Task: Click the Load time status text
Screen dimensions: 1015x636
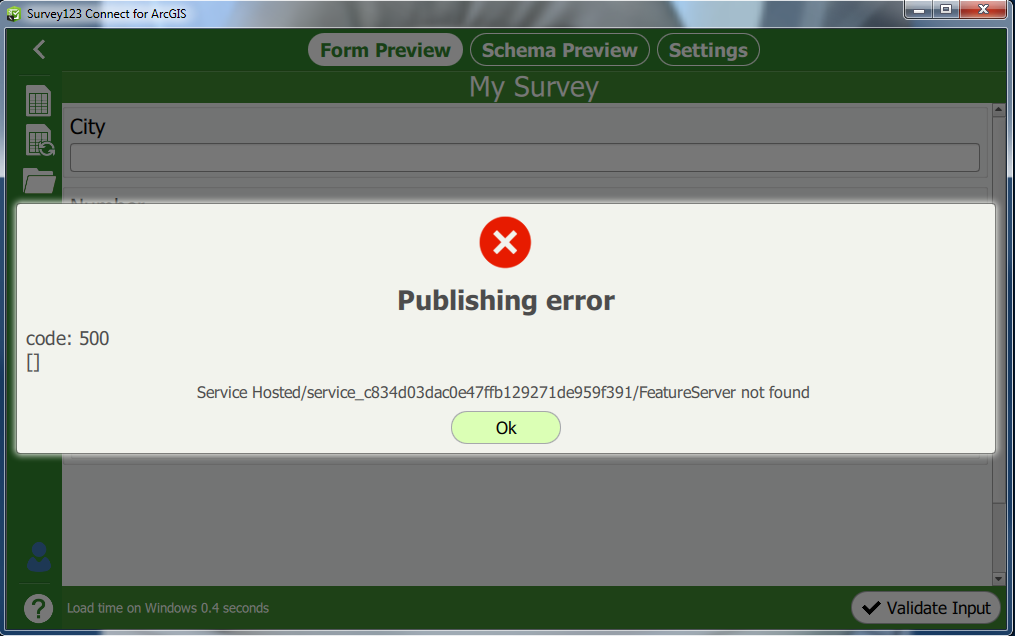Action: coord(168,608)
